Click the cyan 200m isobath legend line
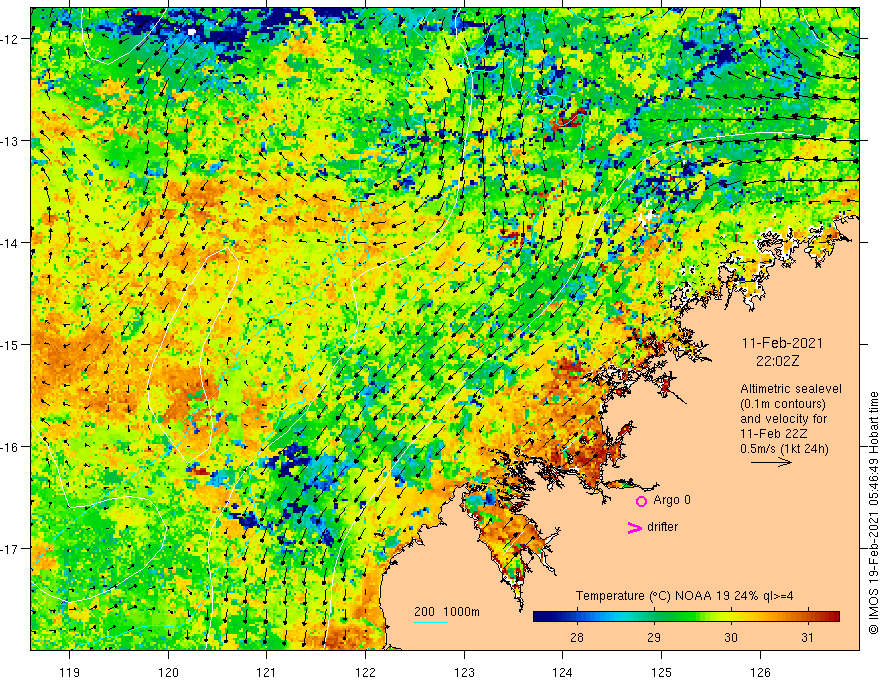The image size is (880, 680). pos(431,622)
